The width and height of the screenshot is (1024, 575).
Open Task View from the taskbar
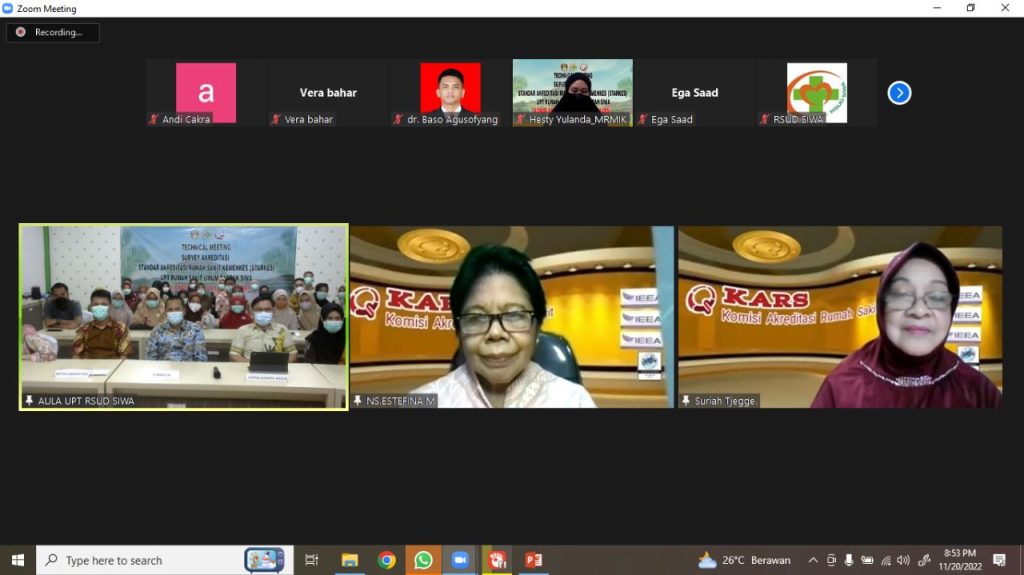(x=312, y=560)
